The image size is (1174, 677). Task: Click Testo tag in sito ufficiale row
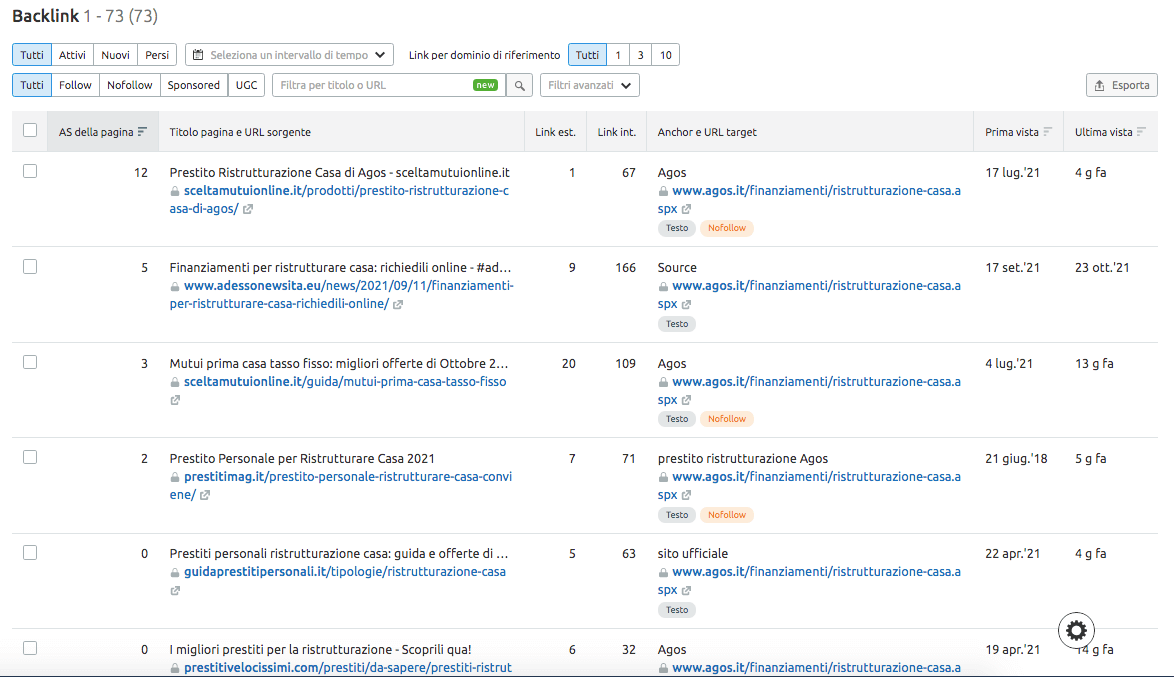pyautogui.click(x=677, y=610)
